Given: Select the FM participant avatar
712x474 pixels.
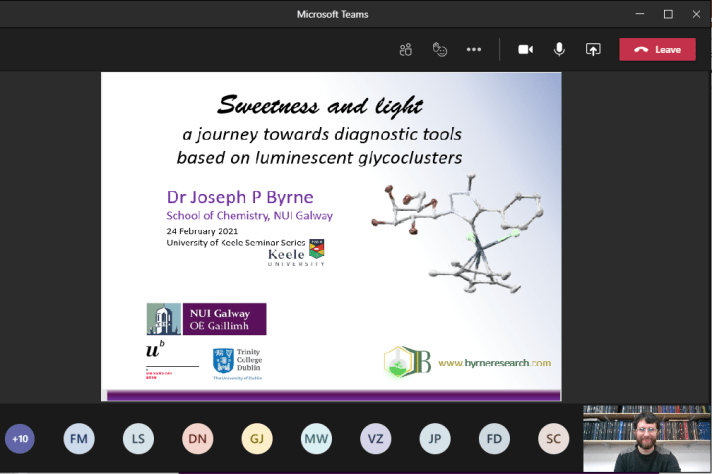Looking at the screenshot, I should point(79,438).
